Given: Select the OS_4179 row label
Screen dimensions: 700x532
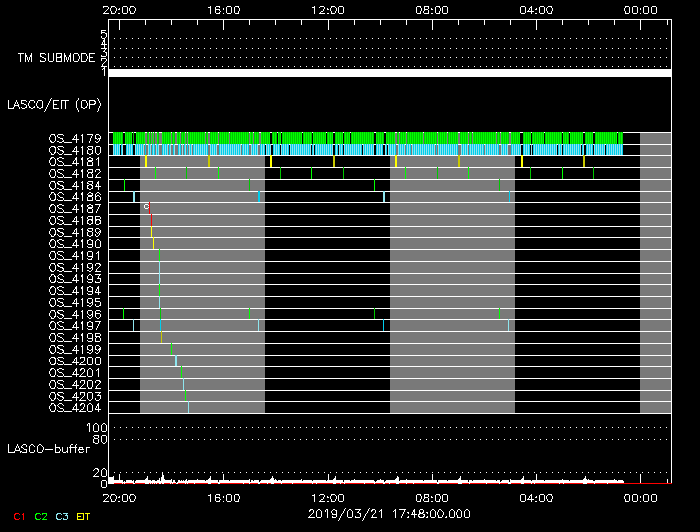Looking at the screenshot, I should (x=74, y=138).
